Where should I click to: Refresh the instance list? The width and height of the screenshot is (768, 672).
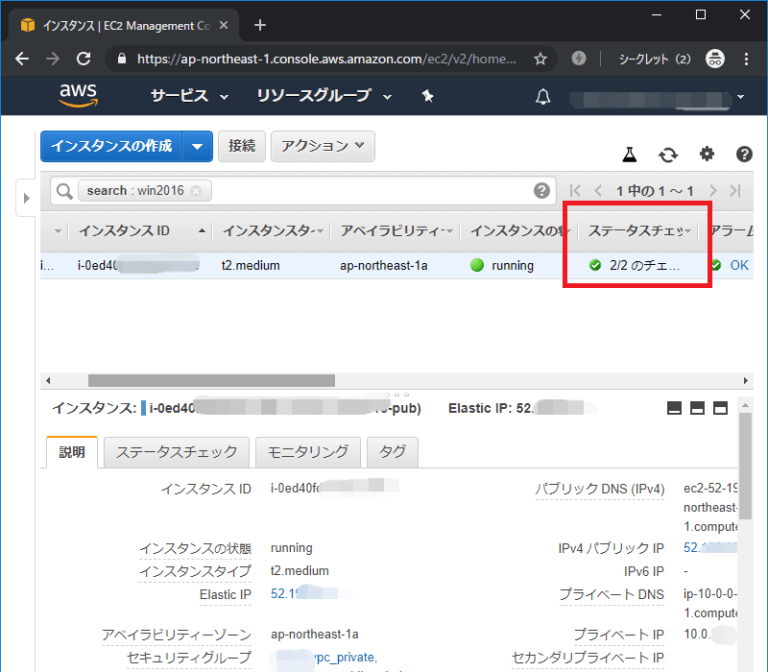668,155
